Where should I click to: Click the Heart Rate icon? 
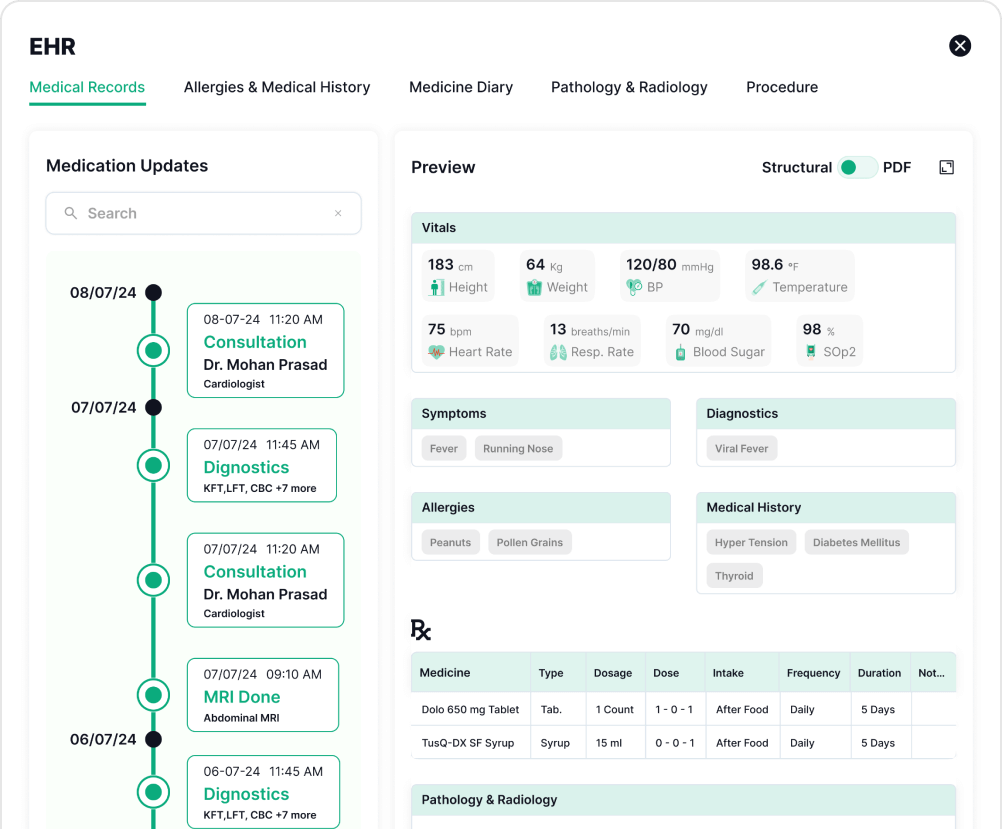tap(436, 352)
